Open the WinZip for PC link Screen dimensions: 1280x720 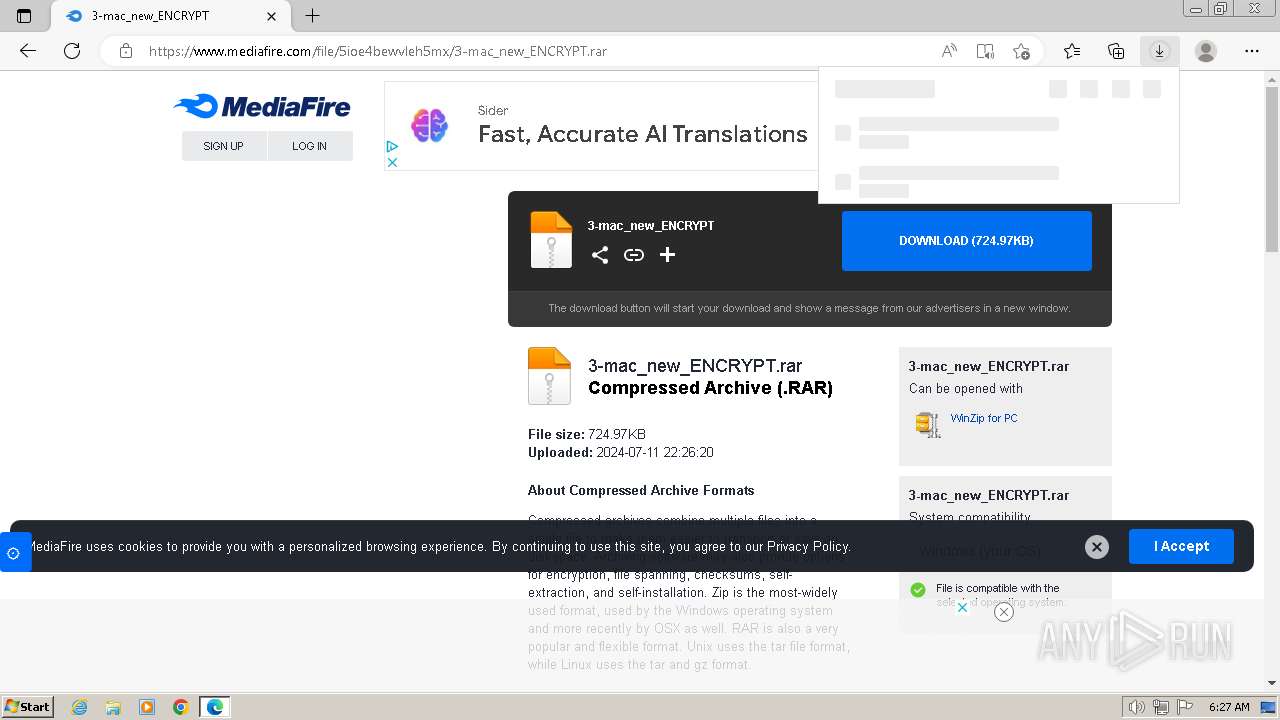(x=984, y=418)
